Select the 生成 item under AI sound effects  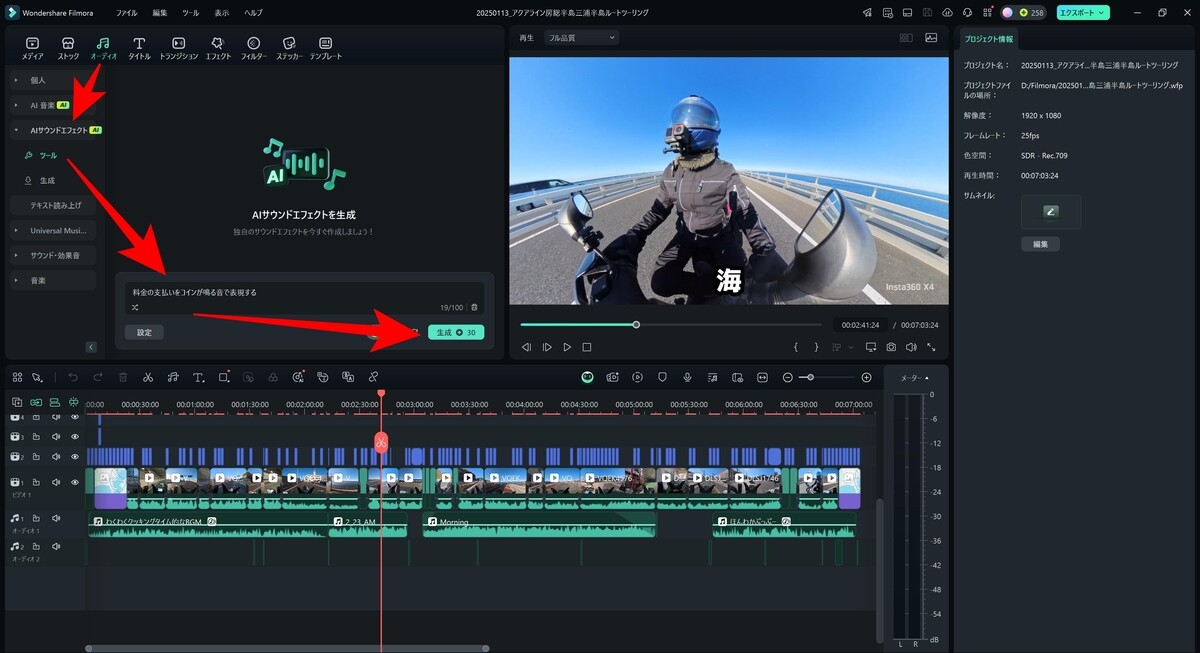tap(47, 180)
